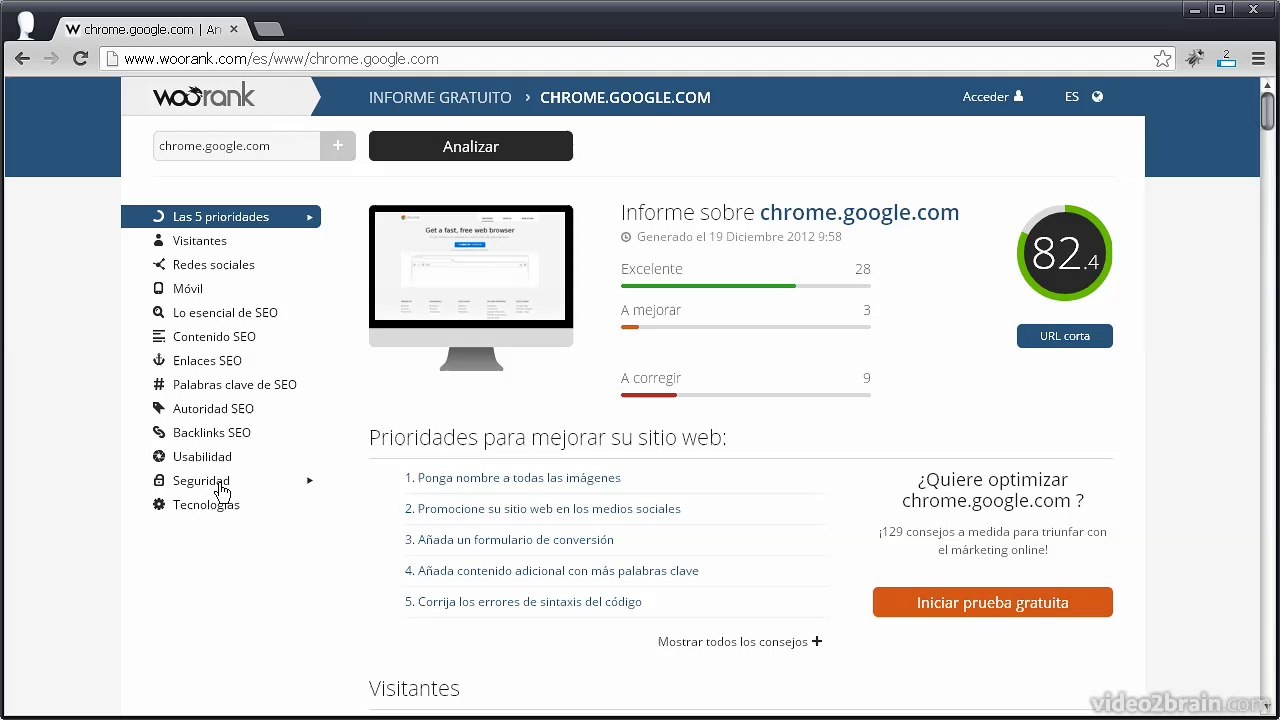The height and width of the screenshot is (720, 1280).
Task: Click the padlock icon for Seguridad
Action: click(158, 480)
